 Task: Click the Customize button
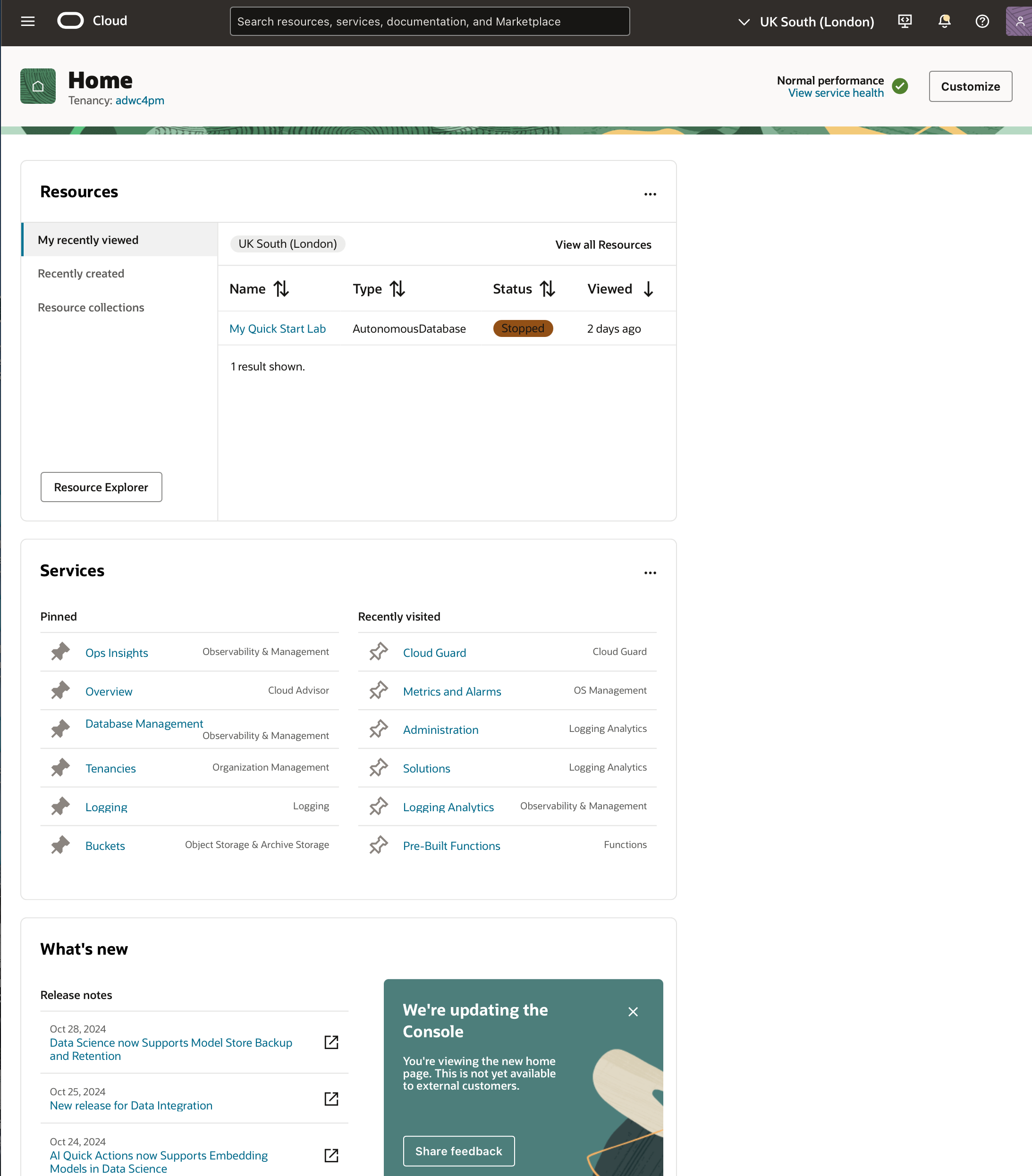[970, 86]
